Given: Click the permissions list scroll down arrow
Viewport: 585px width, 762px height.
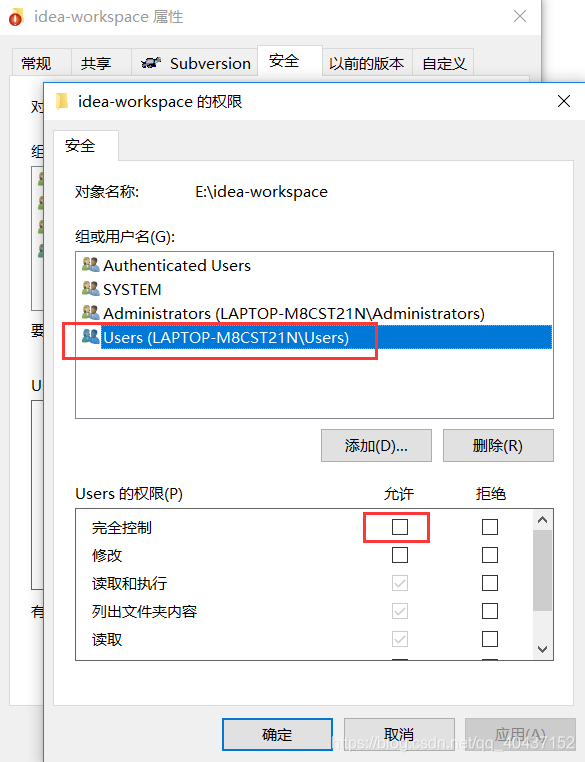Looking at the screenshot, I should pos(543,649).
